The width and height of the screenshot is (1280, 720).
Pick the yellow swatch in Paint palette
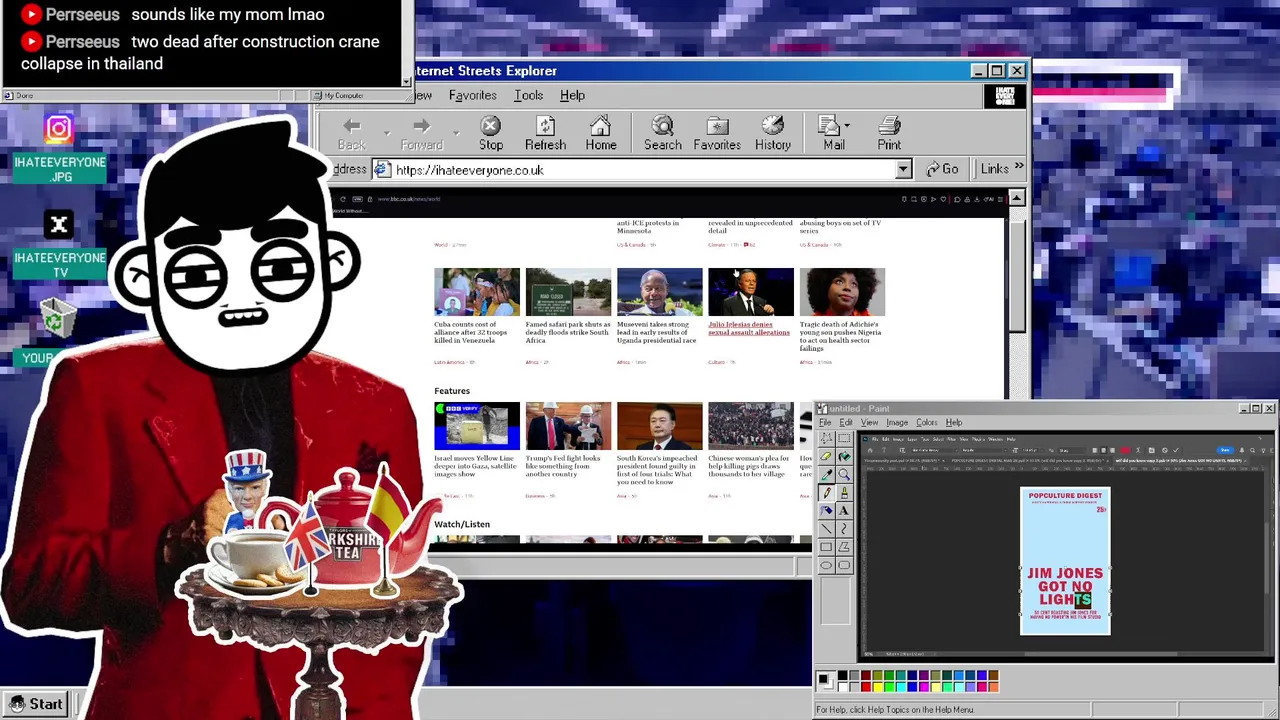[x=877, y=686]
